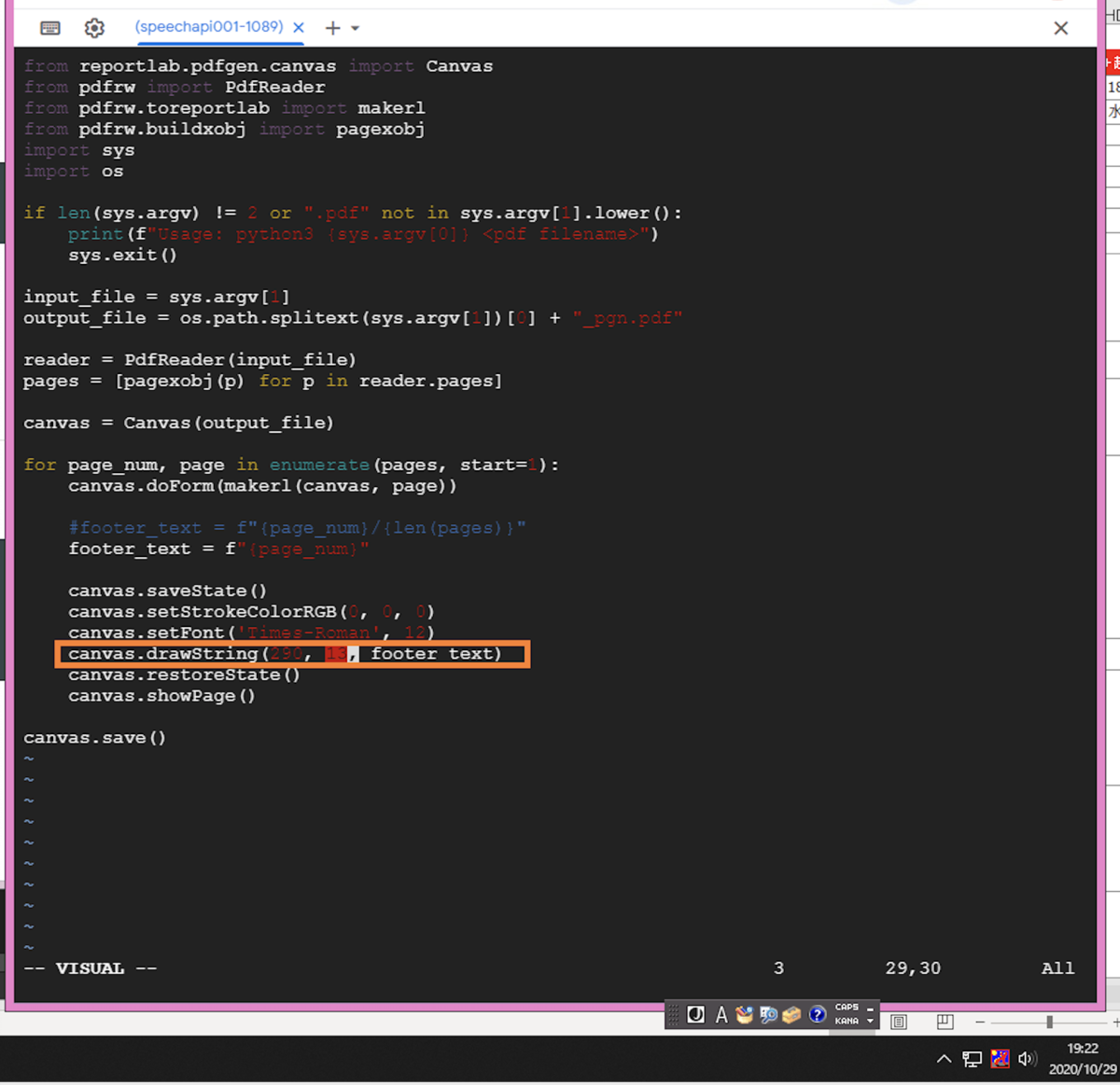
Task: Select the IME input mode icon on the language bar
Action: coord(695,1014)
